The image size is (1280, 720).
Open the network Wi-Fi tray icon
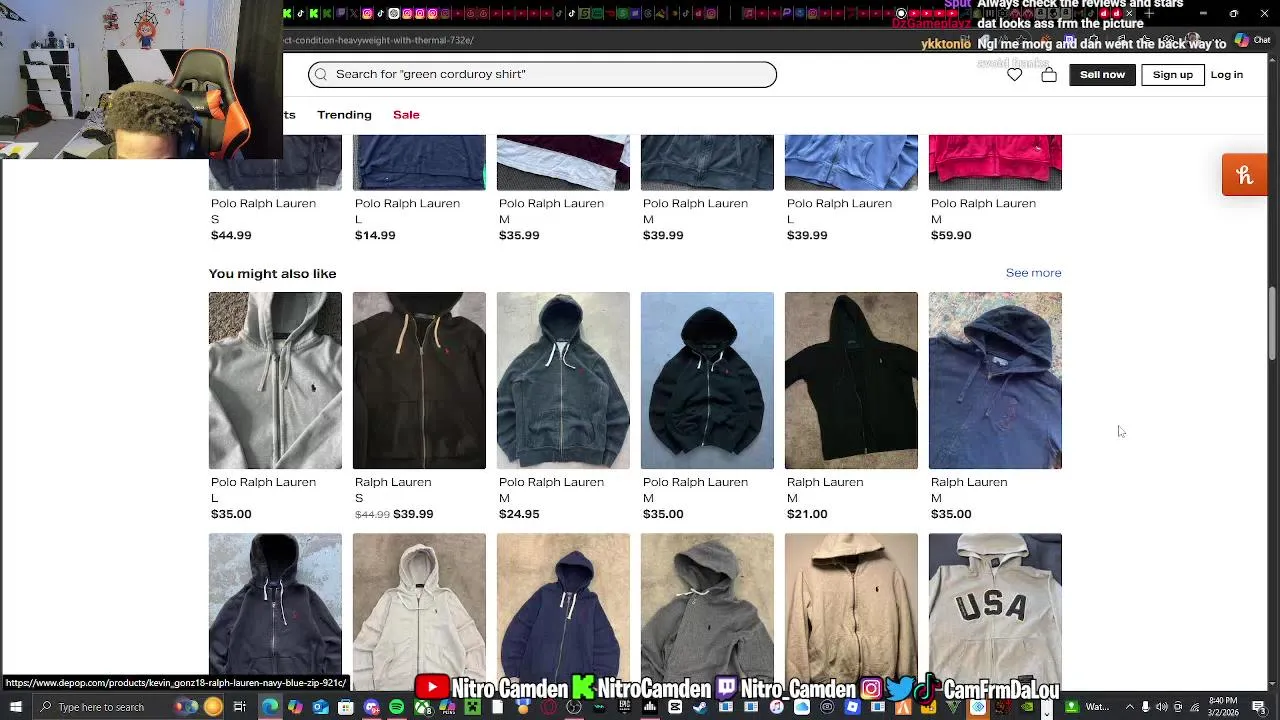coord(1194,707)
